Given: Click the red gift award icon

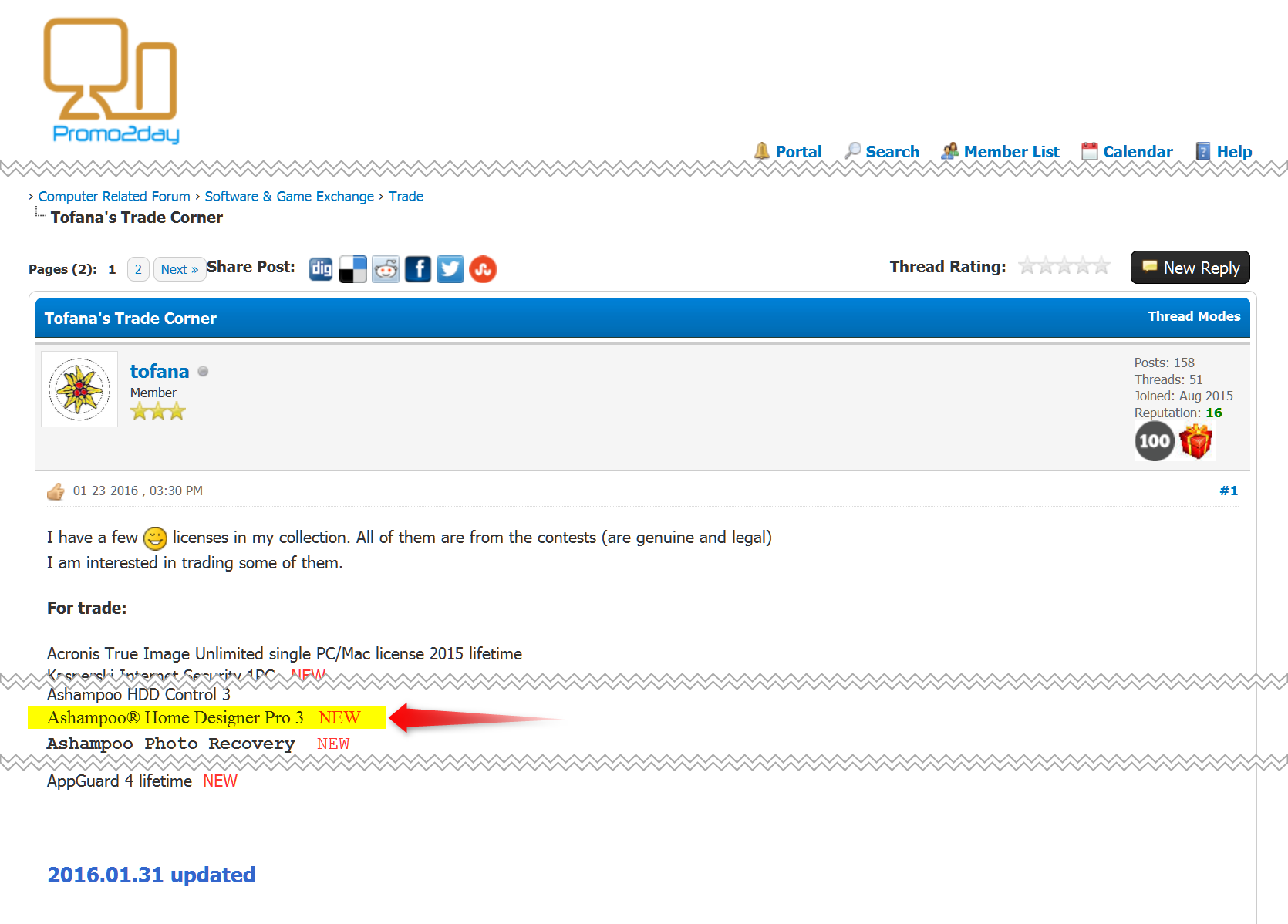Looking at the screenshot, I should point(1195,442).
